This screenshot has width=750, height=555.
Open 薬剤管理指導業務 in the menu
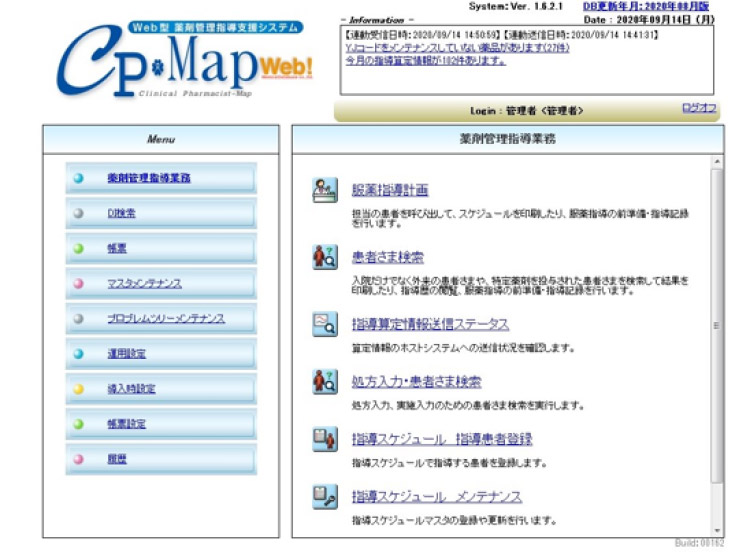click(148, 178)
